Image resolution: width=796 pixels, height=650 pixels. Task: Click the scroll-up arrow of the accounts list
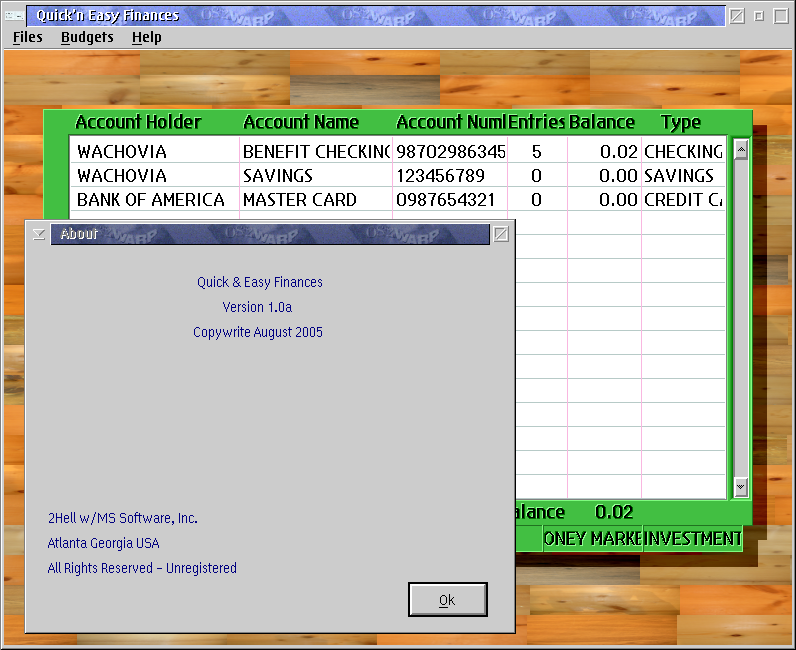741,150
